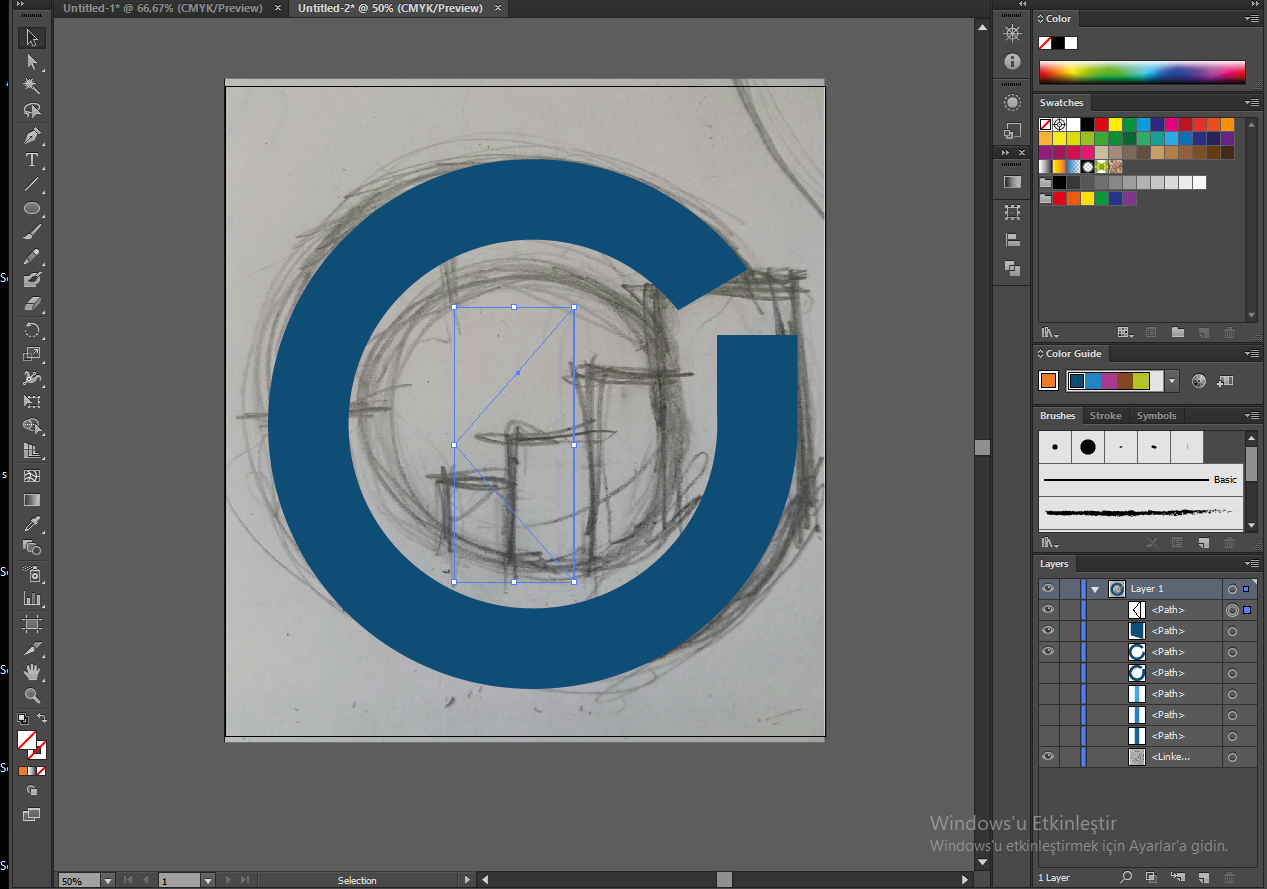Toggle lock column for Linked File row
Image resolution: width=1267 pixels, height=889 pixels.
point(1069,757)
